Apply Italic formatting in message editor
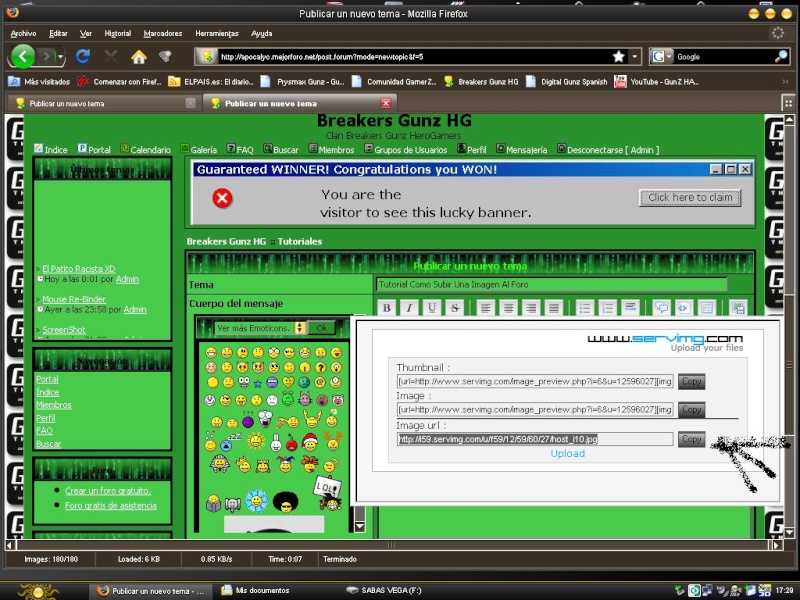This screenshot has width=800, height=600. [x=409, y=308]
